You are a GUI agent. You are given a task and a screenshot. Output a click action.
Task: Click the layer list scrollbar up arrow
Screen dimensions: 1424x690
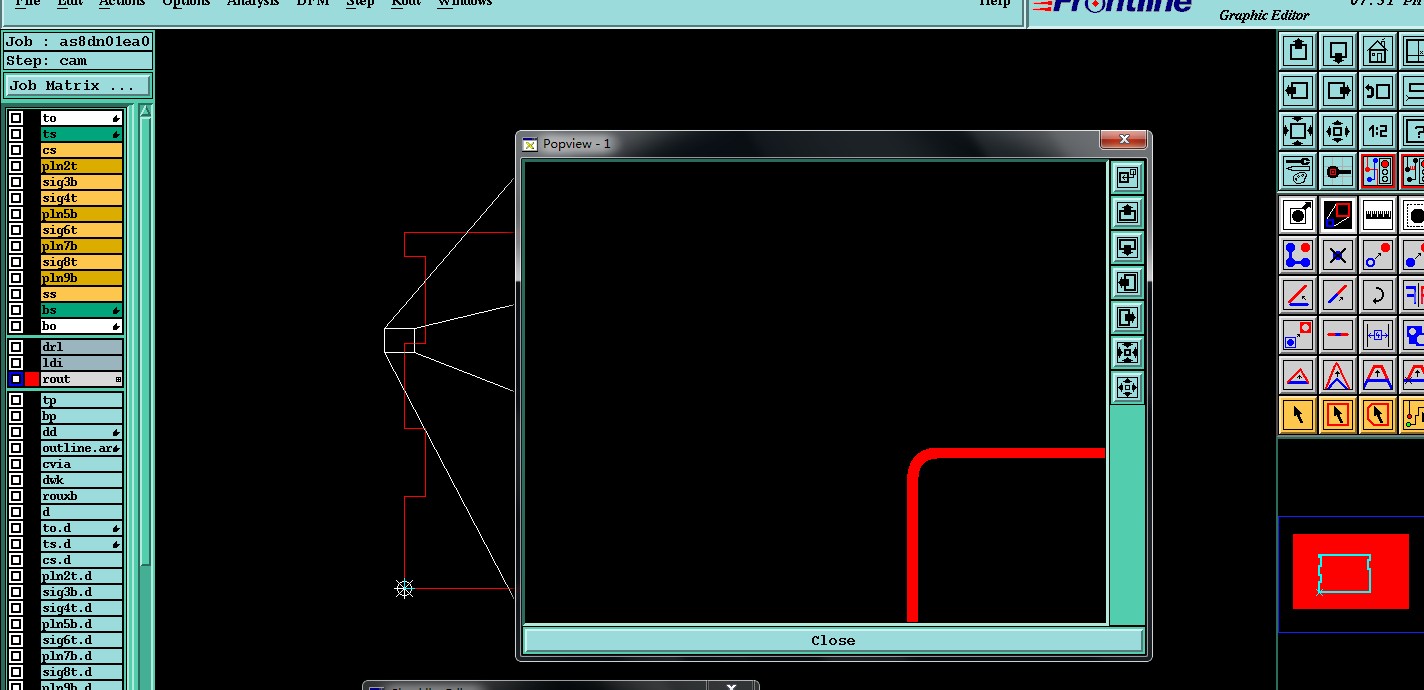145,110
